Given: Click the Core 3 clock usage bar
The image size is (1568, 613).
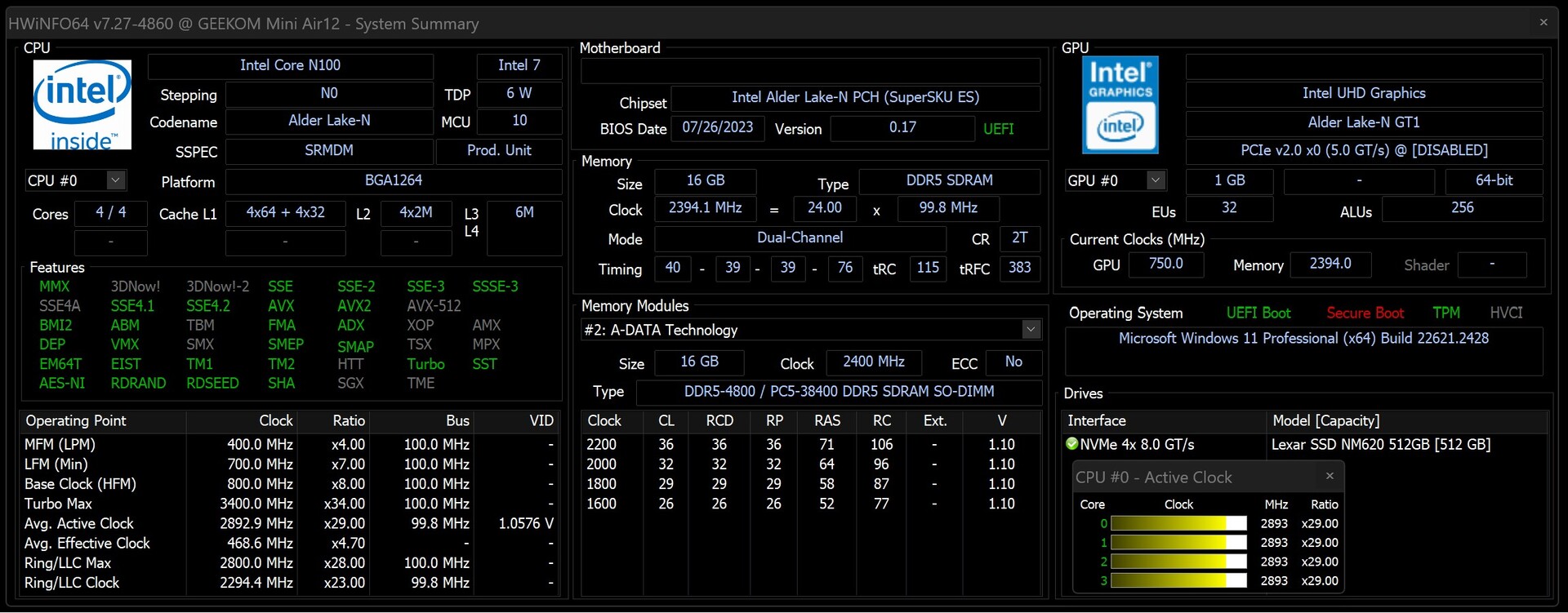Looking at the screenshot, I should coord(1178,581).
